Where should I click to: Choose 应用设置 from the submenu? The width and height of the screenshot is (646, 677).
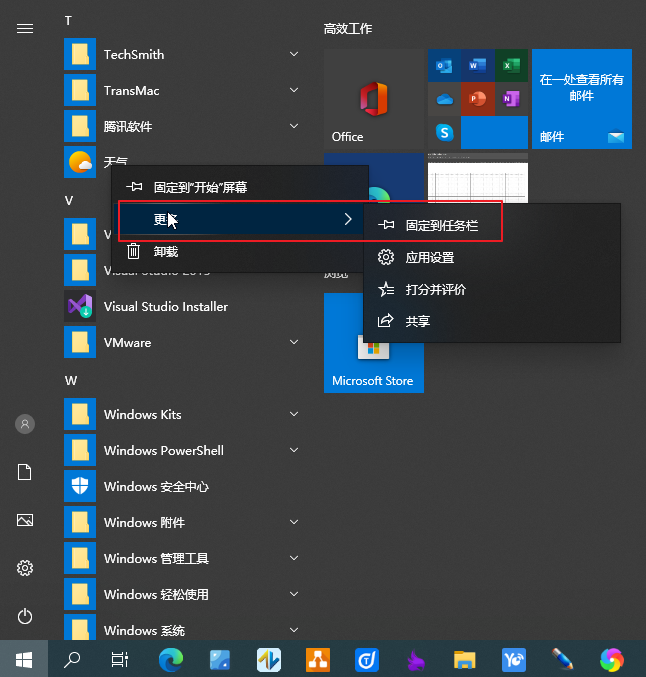coord(492,257)
